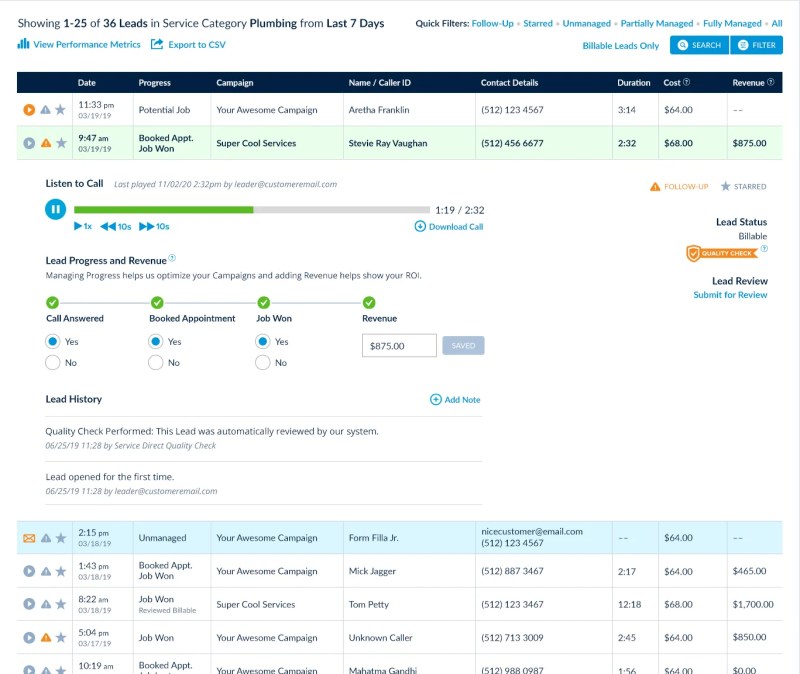Show the Cost column help tooltip
The image size is (800, 674).
(x=686, y=82)
